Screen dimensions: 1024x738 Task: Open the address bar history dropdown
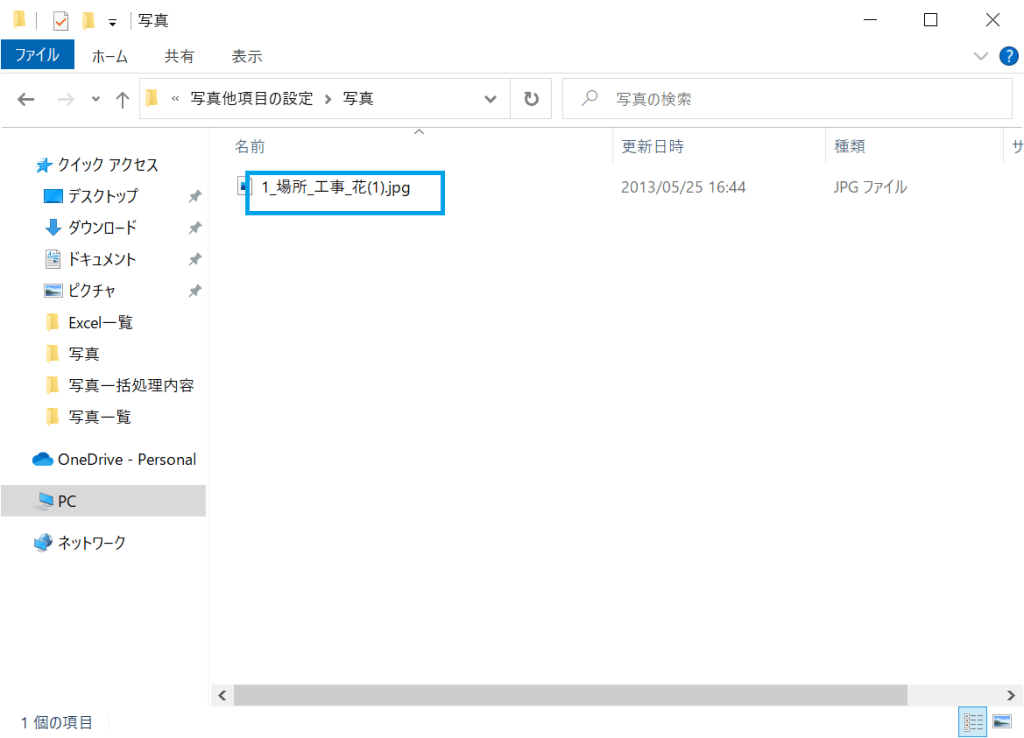[x=490, y=99]
